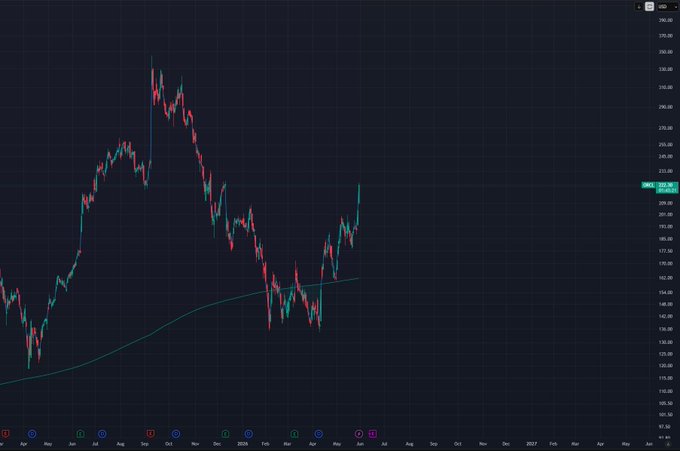680x451 pixels.
Task: Click the 2027 year label on time axis
Action: coord(531,444)
